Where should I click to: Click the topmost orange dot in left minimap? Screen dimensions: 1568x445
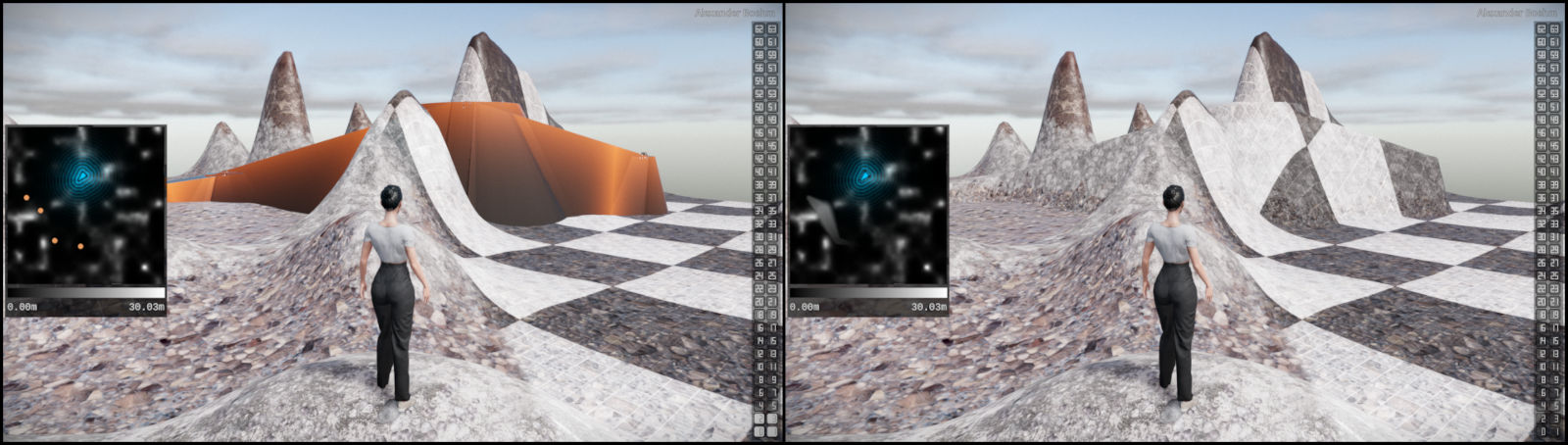coord(25,197)
